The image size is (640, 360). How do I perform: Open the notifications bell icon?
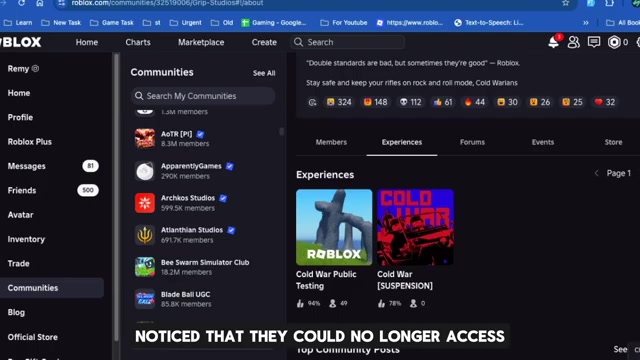click(x=554, y=42)
